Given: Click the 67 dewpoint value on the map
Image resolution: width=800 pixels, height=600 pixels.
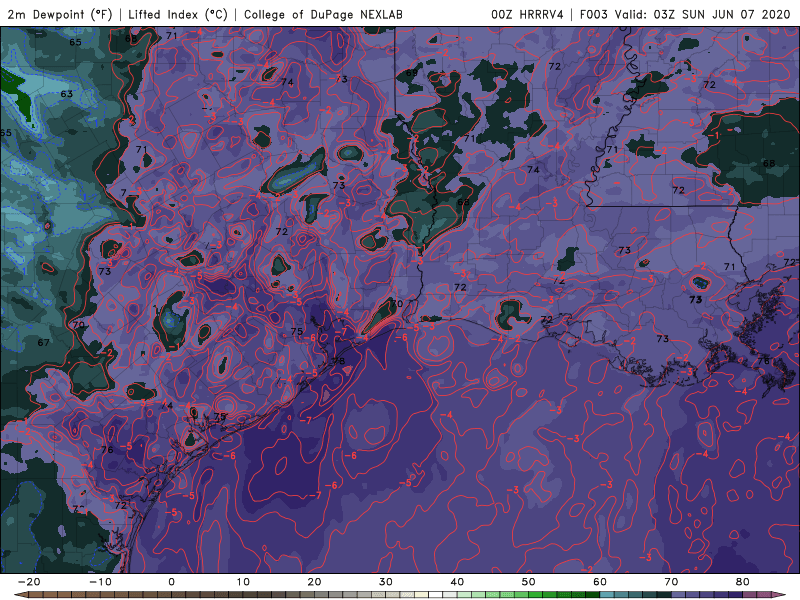Looking at the screenshot, I should [43, 342].
